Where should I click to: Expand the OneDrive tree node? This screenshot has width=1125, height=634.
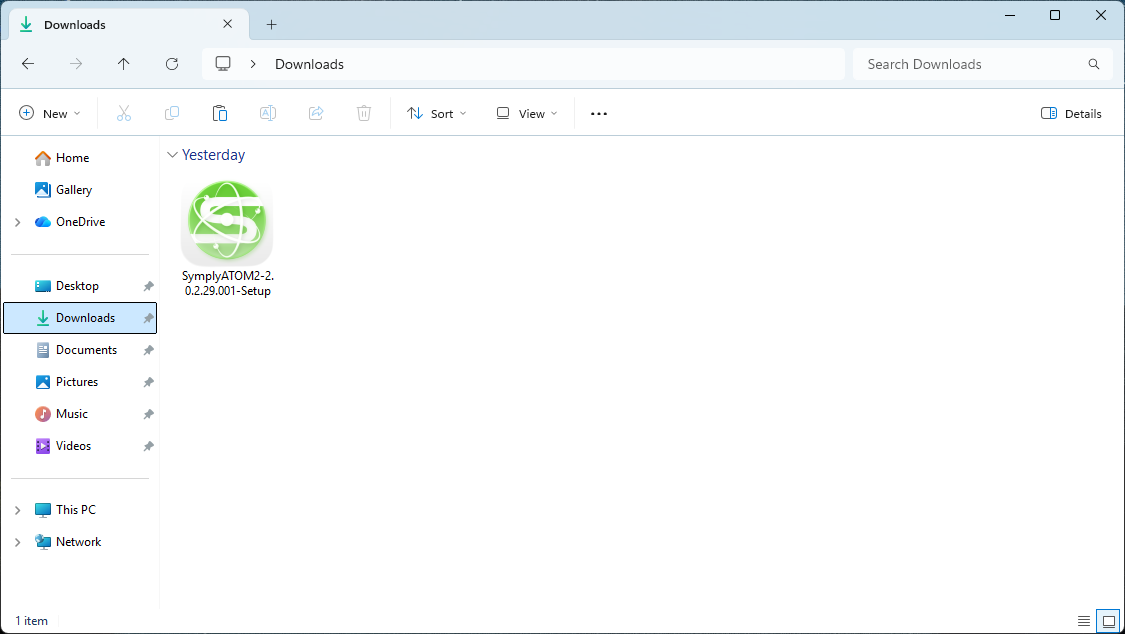18,222
